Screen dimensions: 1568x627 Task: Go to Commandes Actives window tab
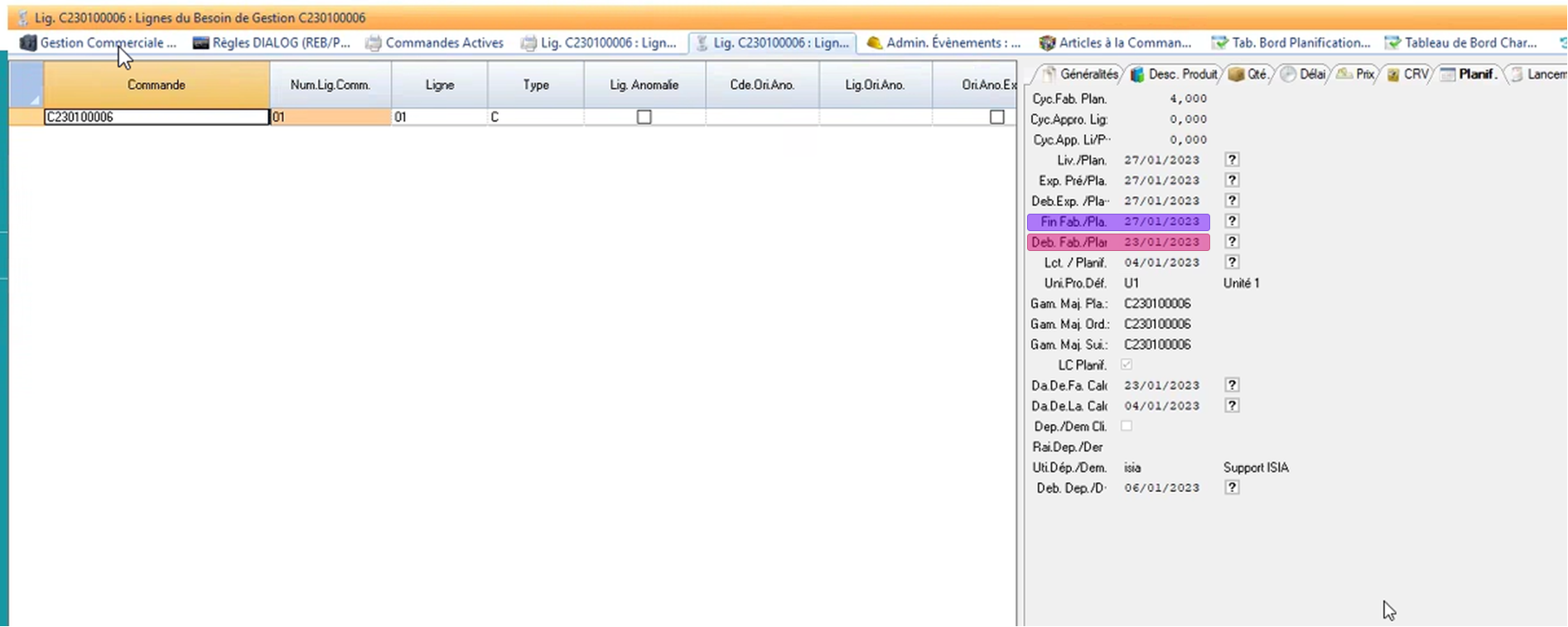[x=435, y=43]
